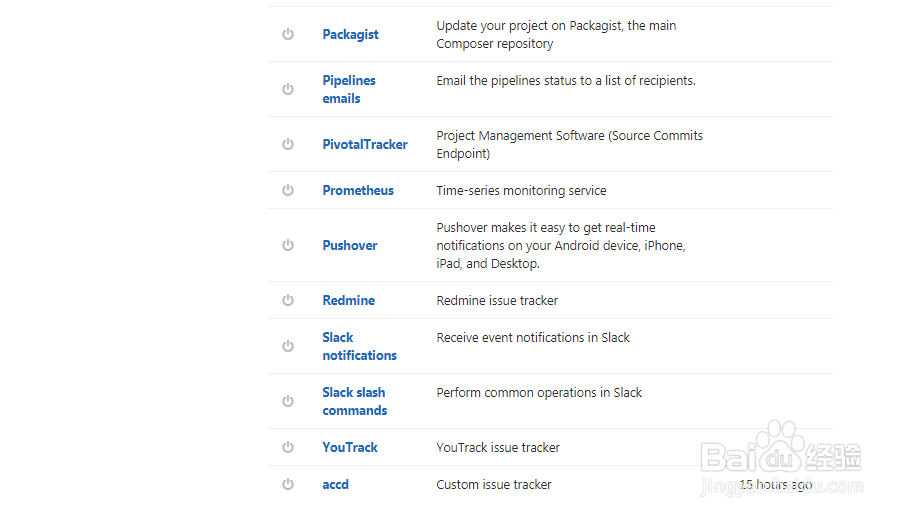Click the Prometheus power status icon
Image resolution: width=913 pixels, height=517 pixels.
point(288,190)
